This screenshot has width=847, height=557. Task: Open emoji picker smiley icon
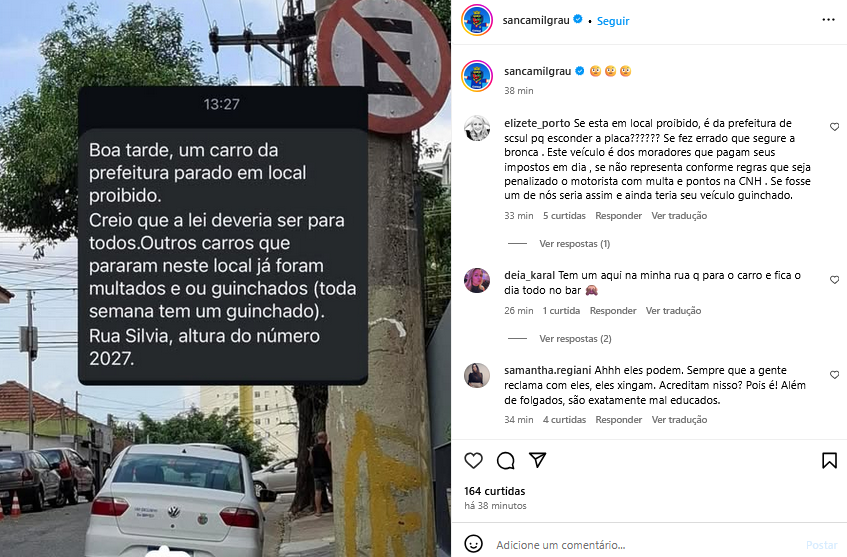click(x=473, y=544)
